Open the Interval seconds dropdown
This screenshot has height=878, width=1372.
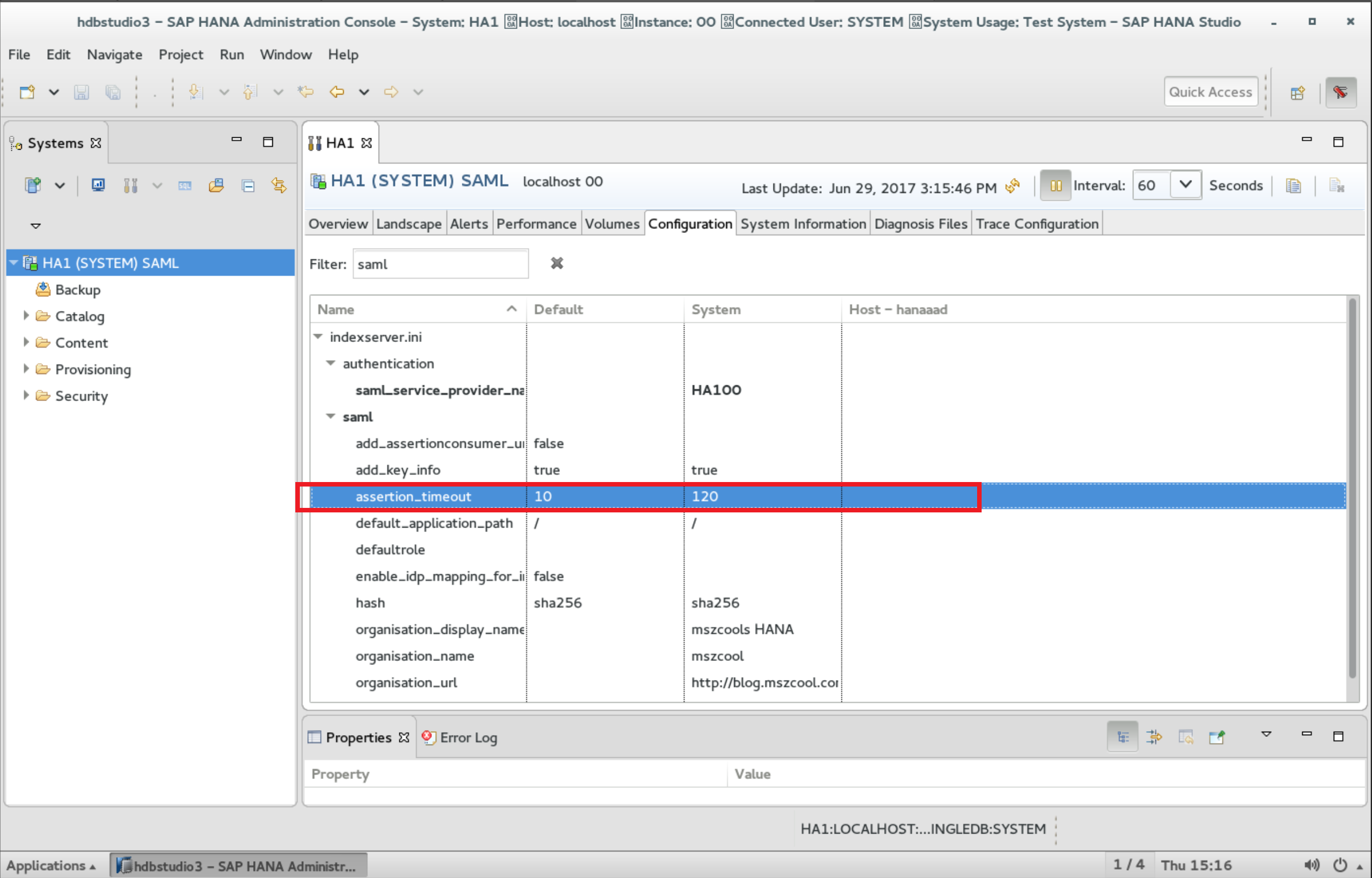coord(1185,184)
